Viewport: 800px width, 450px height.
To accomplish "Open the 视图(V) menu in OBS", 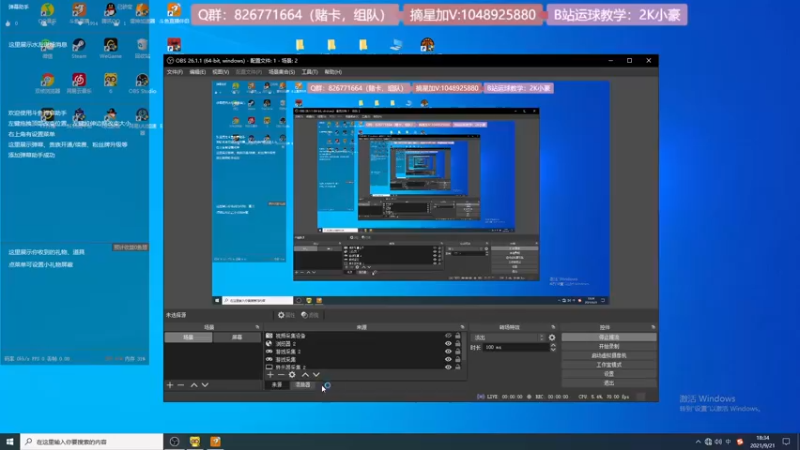I will (220, 72).
